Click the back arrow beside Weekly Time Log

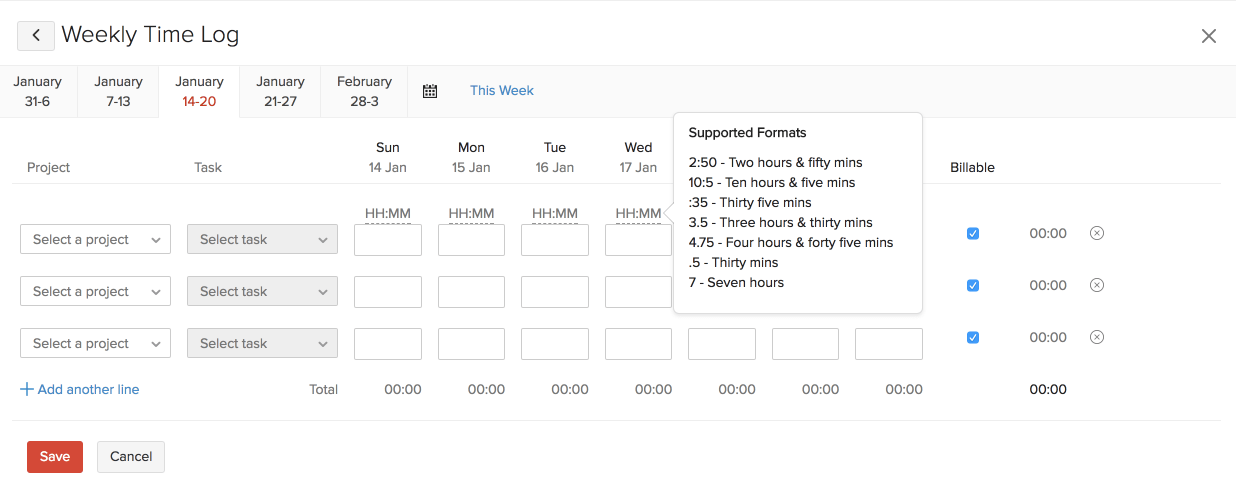[36, 36]
